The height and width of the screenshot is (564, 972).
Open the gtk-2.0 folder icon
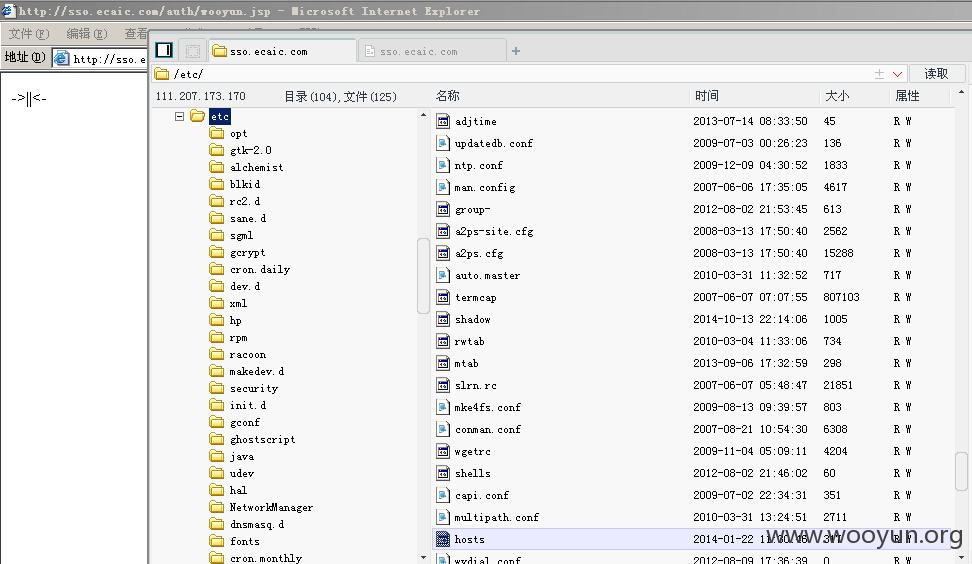[216, 150]
